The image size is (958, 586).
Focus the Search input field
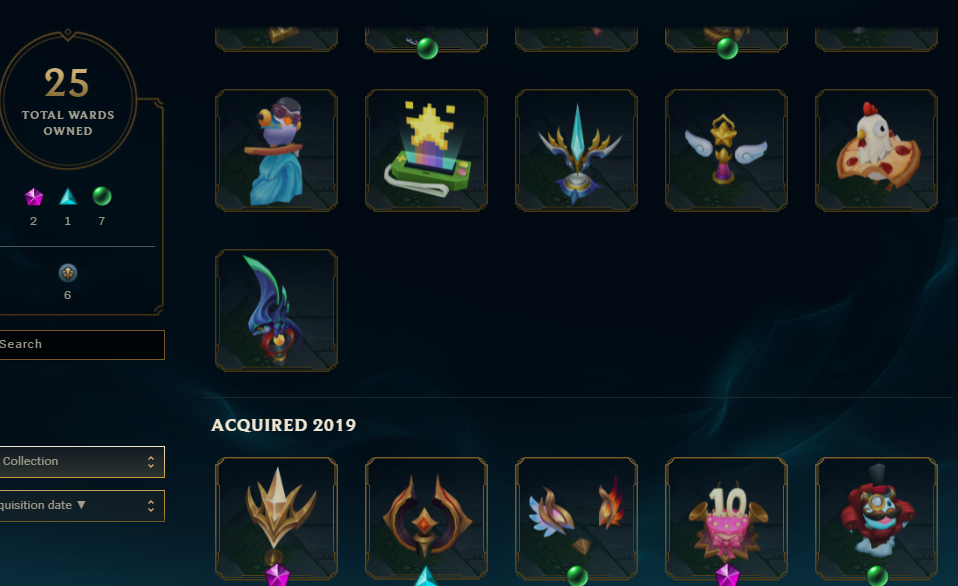tap(81, 345)
